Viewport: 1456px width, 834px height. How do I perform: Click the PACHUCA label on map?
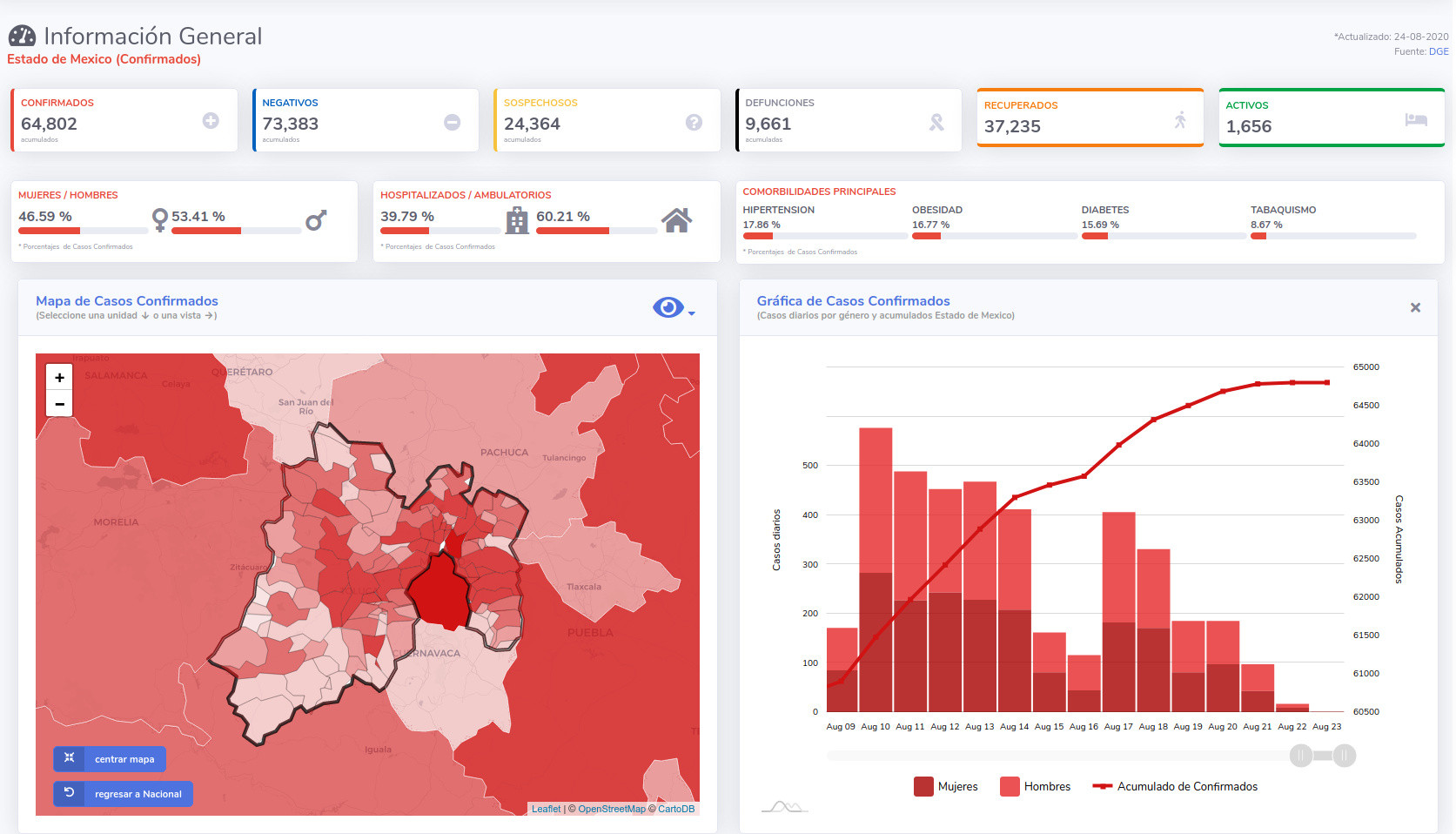click(x=504, y=452)
